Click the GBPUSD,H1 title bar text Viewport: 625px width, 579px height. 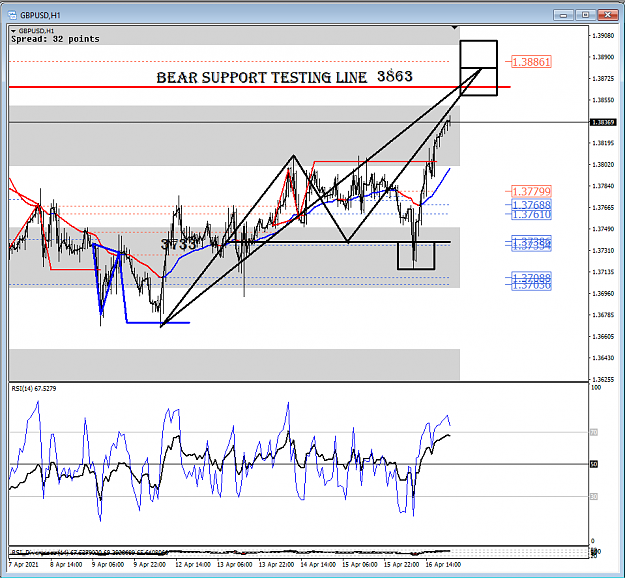point(40,15)
